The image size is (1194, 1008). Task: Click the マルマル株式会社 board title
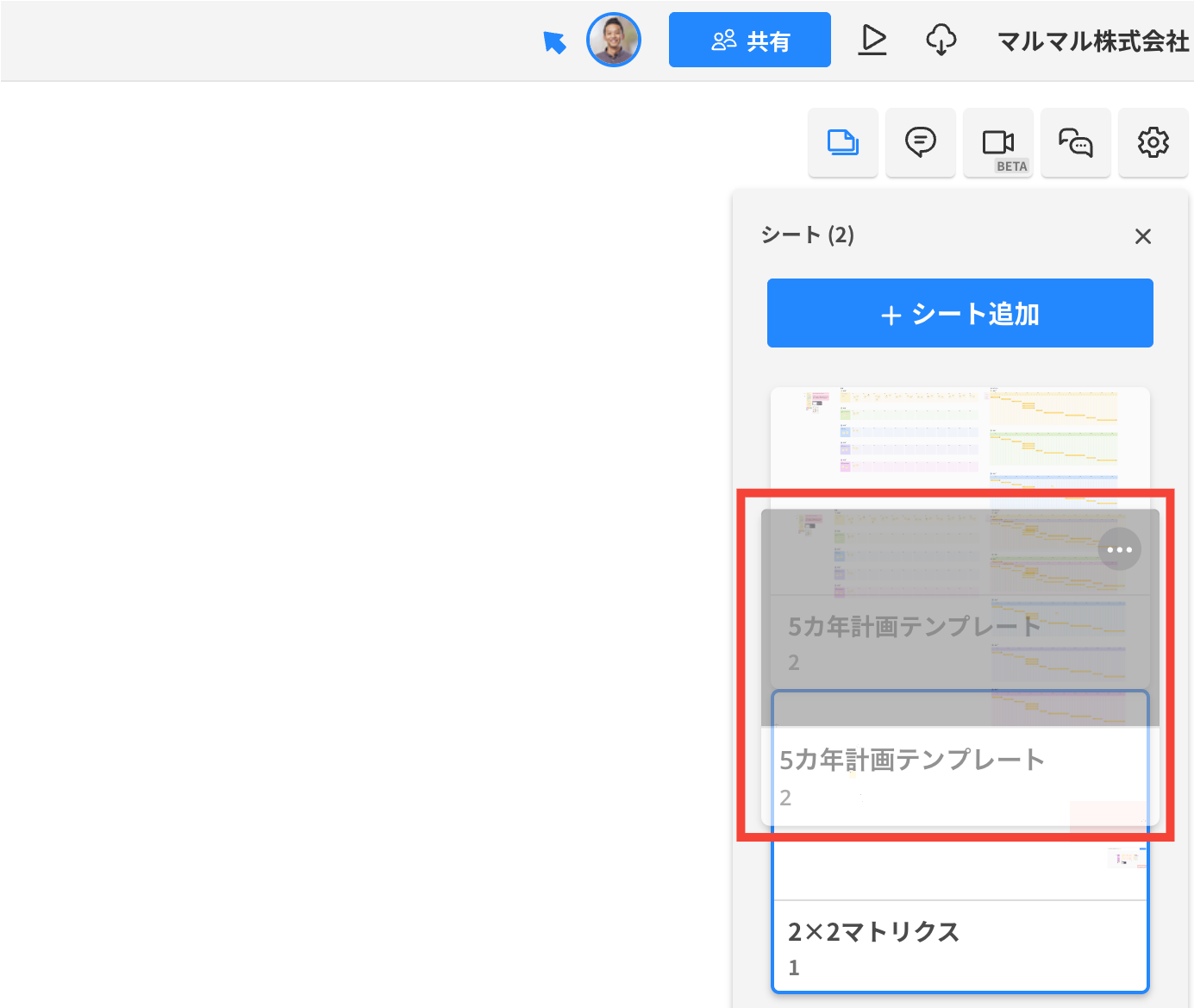point(1093,41)
